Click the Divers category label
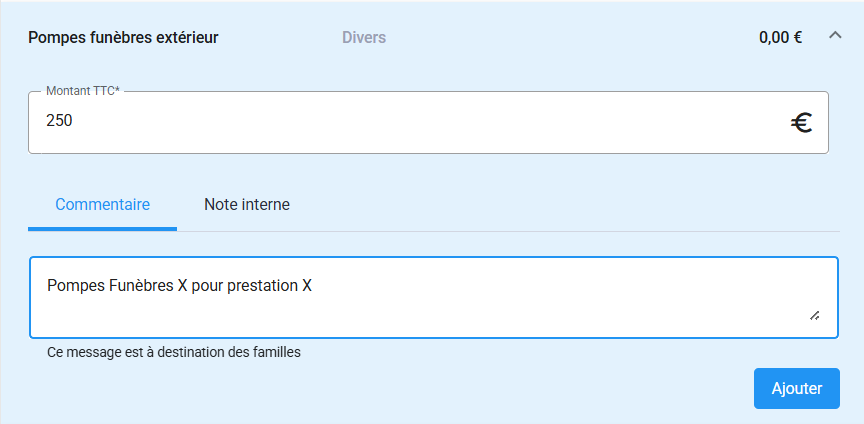The width and height of the screenshot is (864, 424). click(x=364, y=38)
